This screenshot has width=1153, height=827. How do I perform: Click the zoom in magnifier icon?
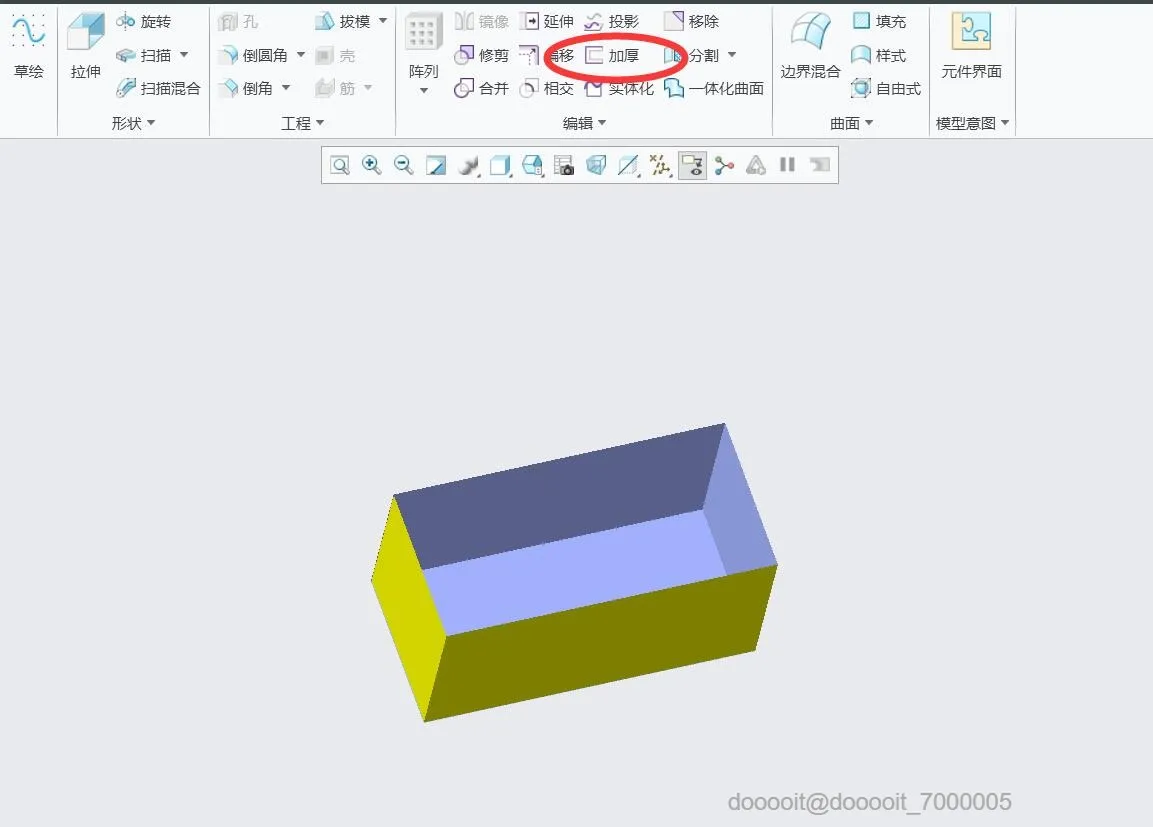pos(371,165)
